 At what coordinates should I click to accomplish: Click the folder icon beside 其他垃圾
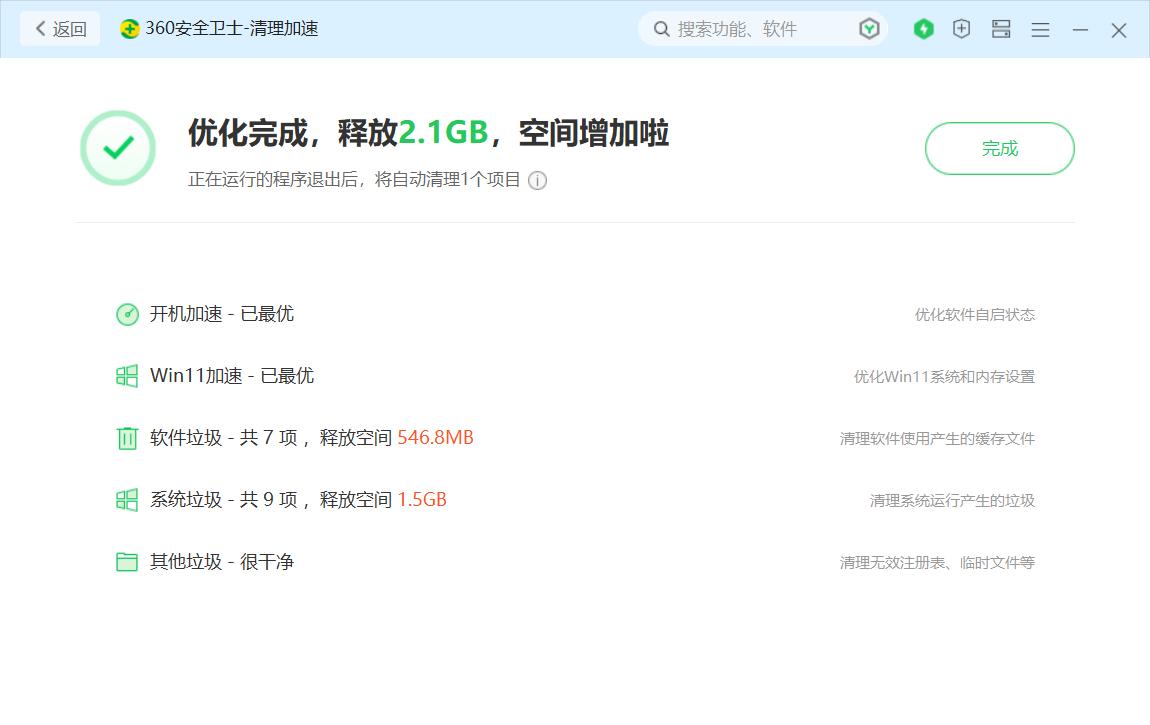tap(127, 562)
